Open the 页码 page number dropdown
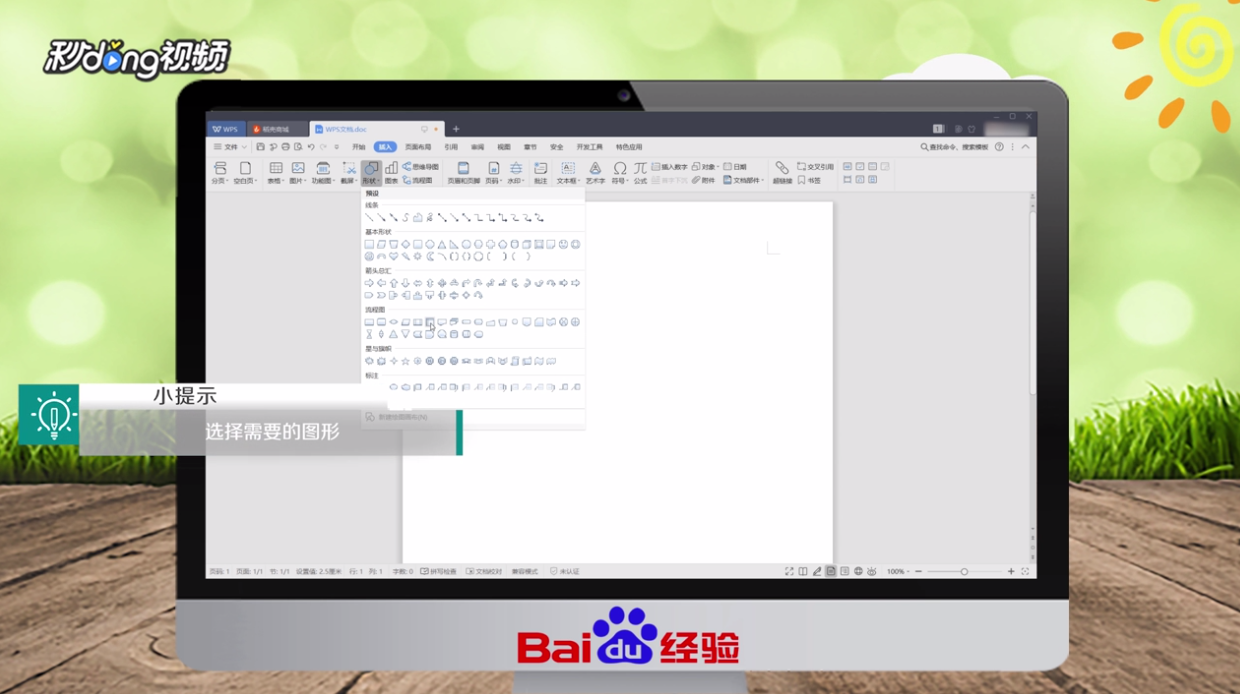This screenshot has height=694, width=1240. point(493,173)
